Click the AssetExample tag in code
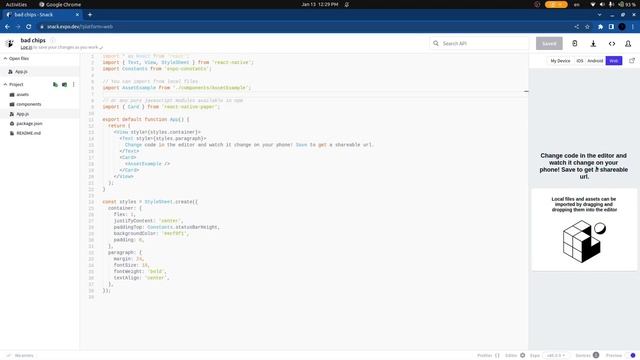 pyautogui.click(x=147, y=164)
